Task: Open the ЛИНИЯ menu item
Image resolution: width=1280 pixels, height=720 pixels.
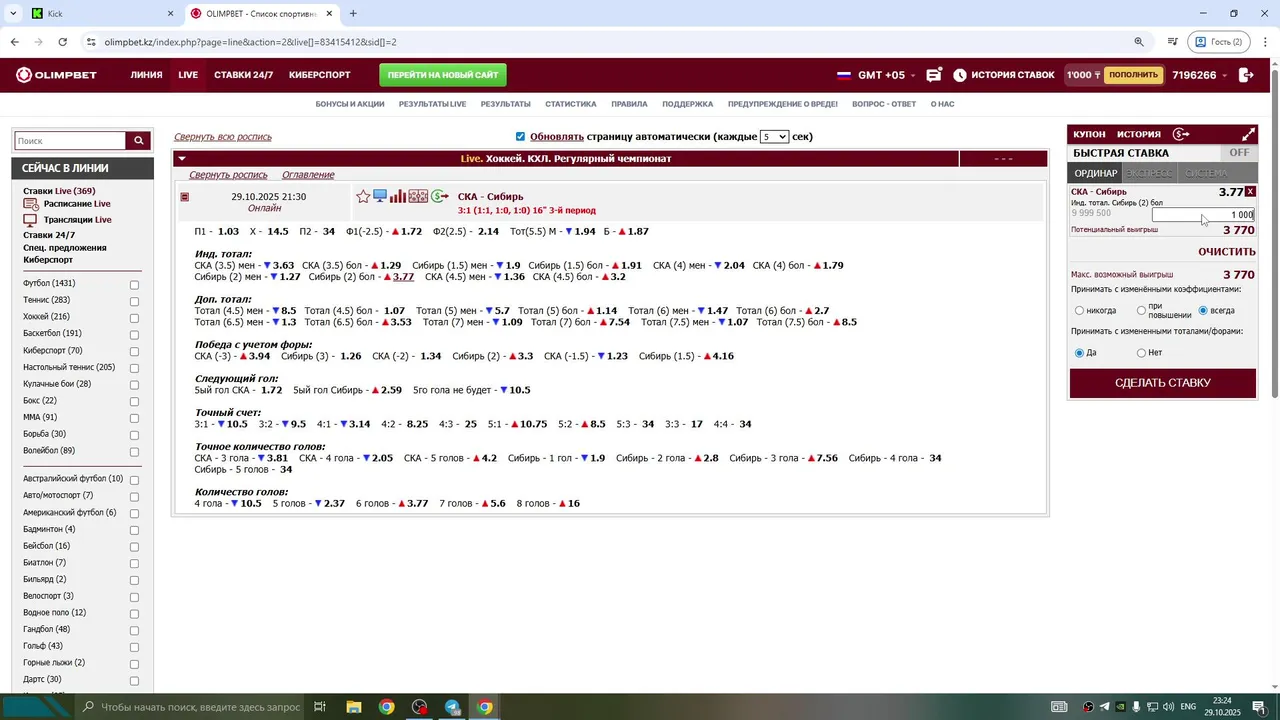Action: [146, 75]
